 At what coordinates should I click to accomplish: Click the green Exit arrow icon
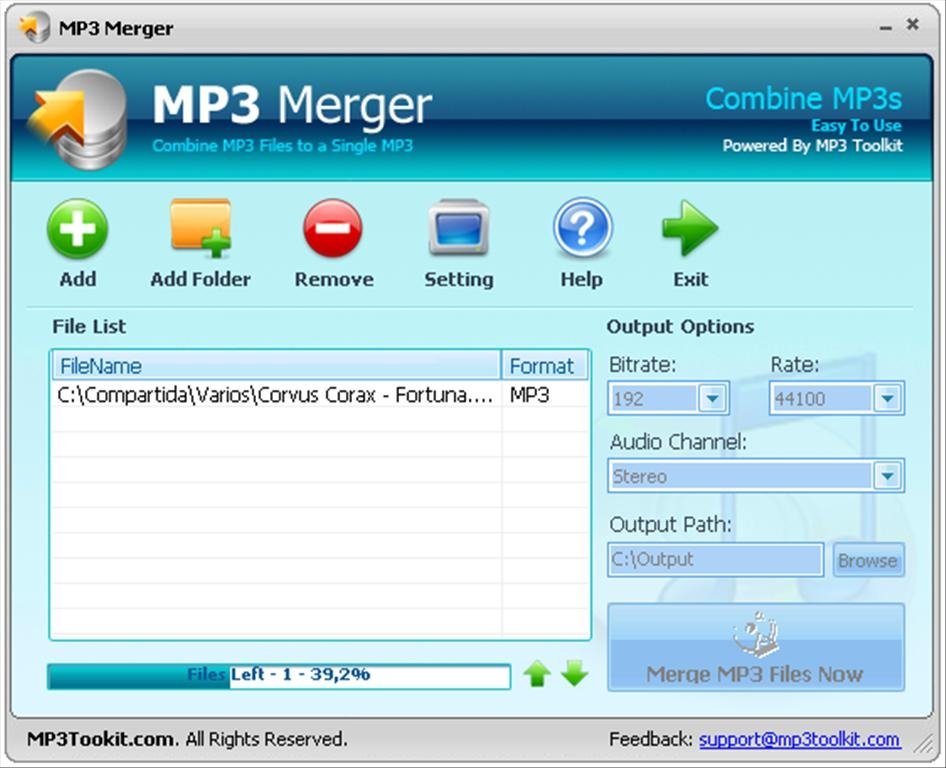click(x=690, y=228)
